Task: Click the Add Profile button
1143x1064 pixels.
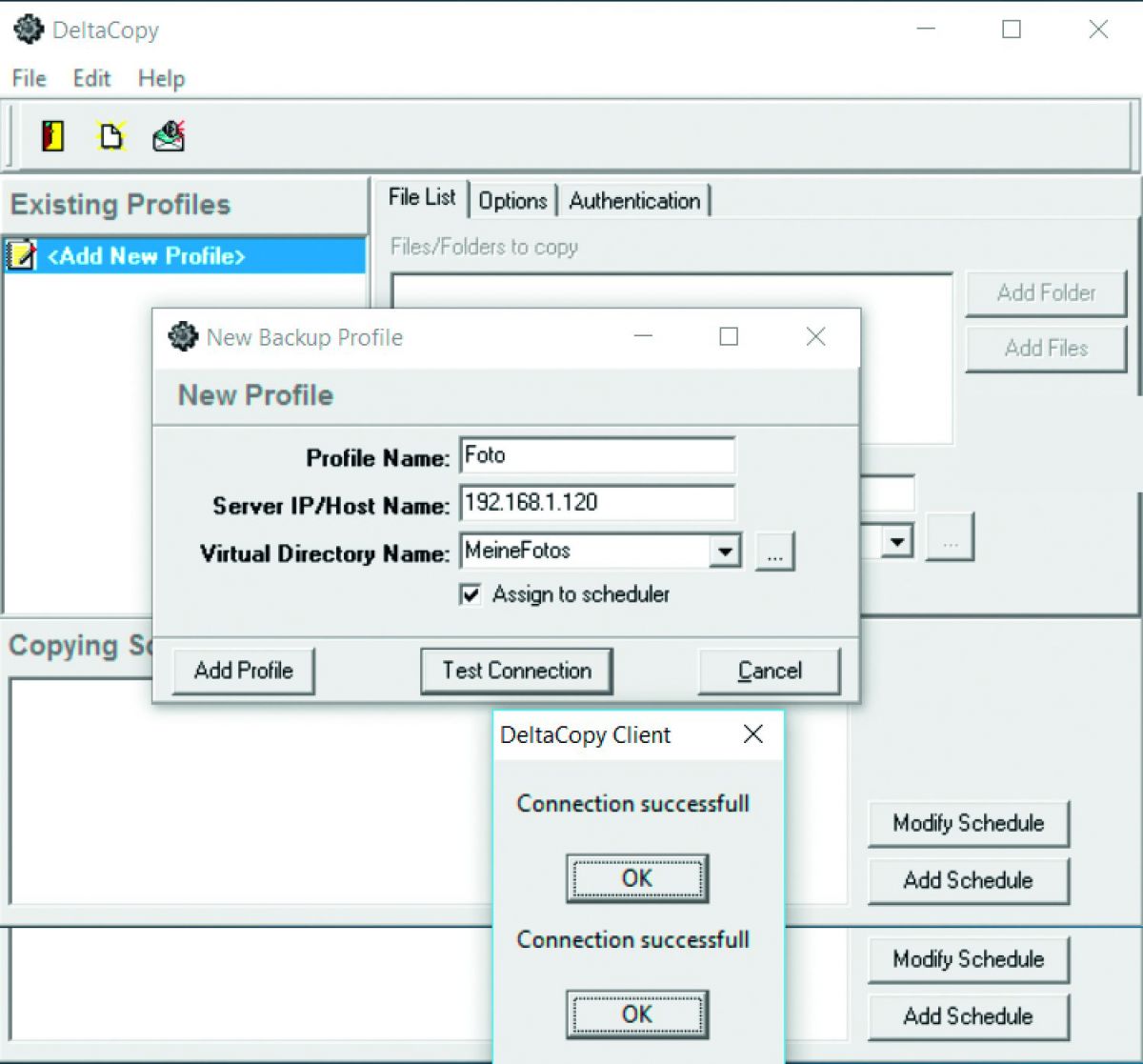Action: click(x=244, y=671)
